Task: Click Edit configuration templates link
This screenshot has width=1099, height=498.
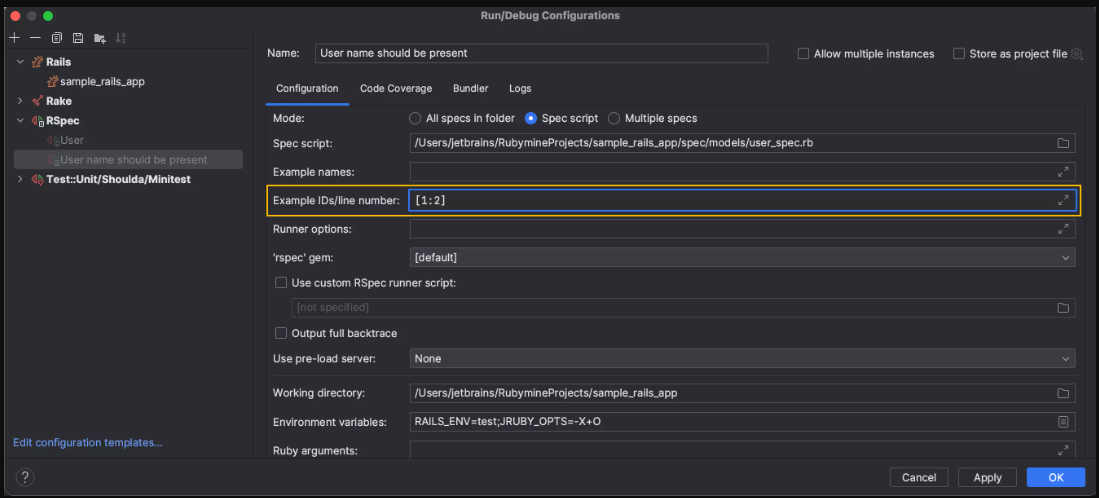Action: 87,442
